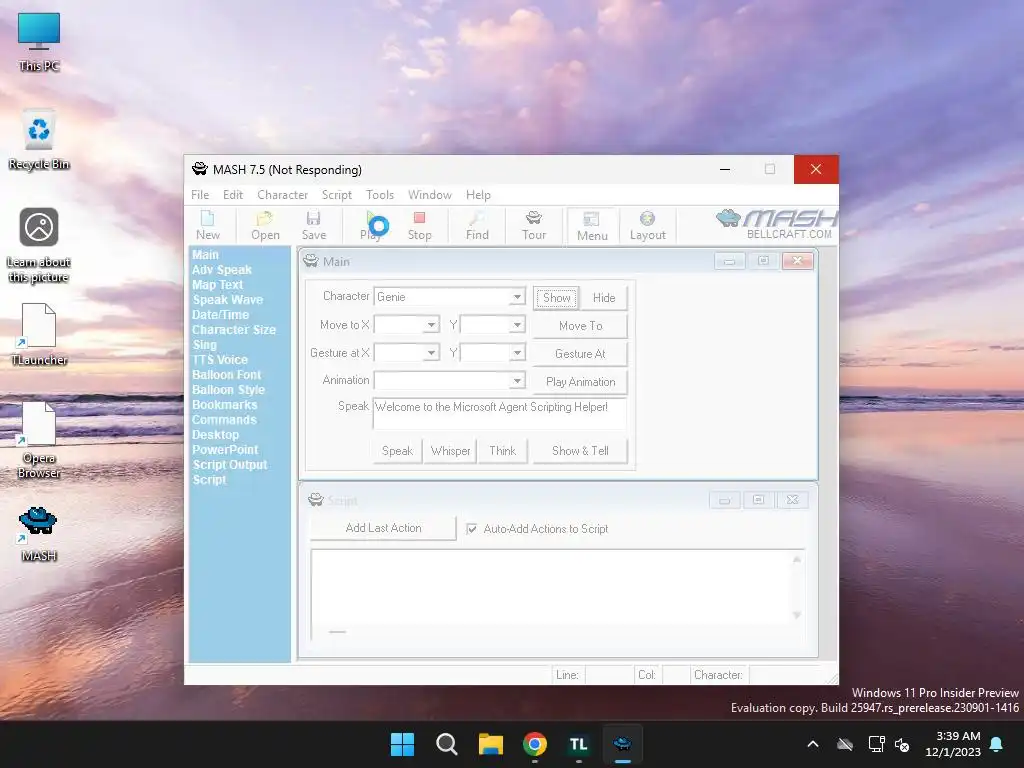Open the Layout toolbar option
Screen dimensions: 1024x768
[647, 226]
